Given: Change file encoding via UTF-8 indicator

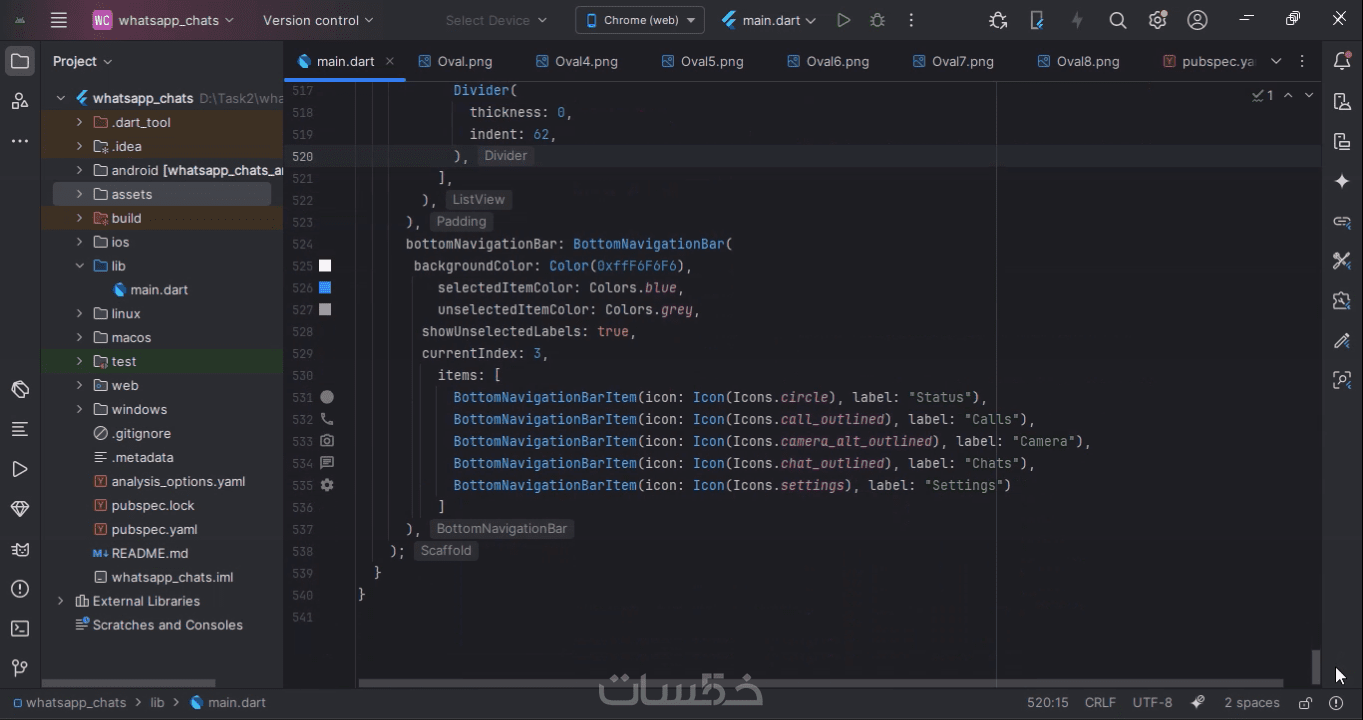Looking at the screenshot, I should (x=1152, y=703).
